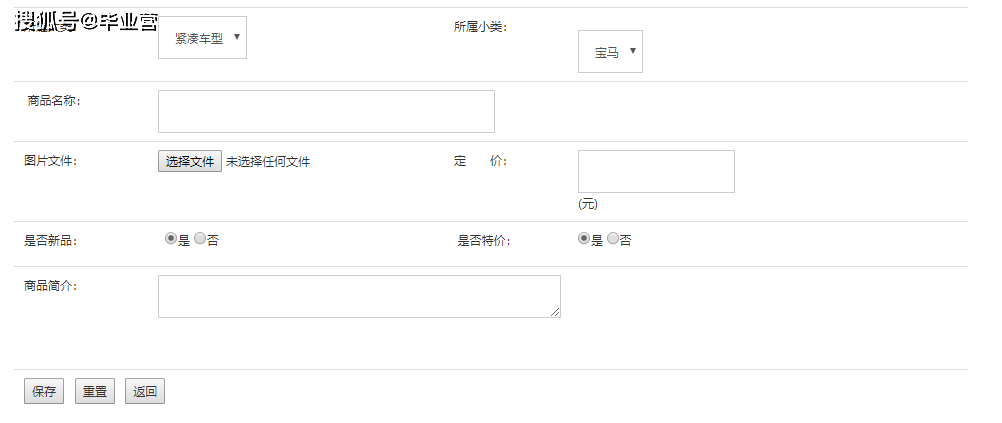Screen dimensions: 1002x423
Task: Select 是 for 是否新品
Action: pos(171,239)
